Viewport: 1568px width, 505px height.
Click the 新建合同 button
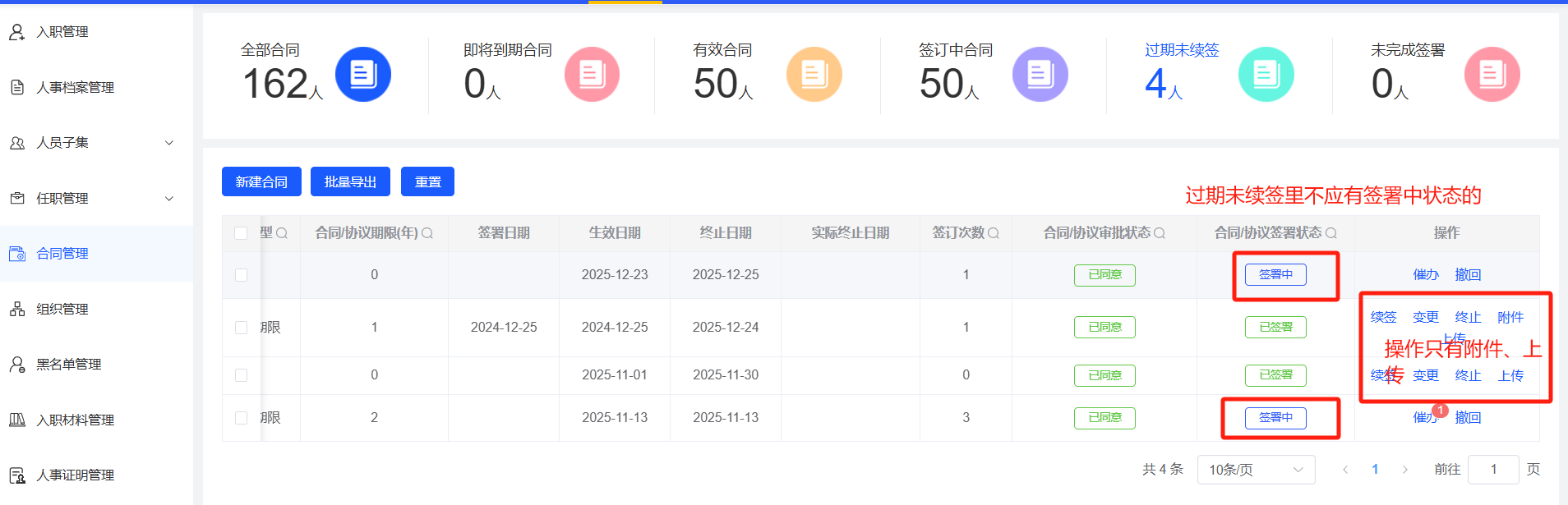[261, 181]
